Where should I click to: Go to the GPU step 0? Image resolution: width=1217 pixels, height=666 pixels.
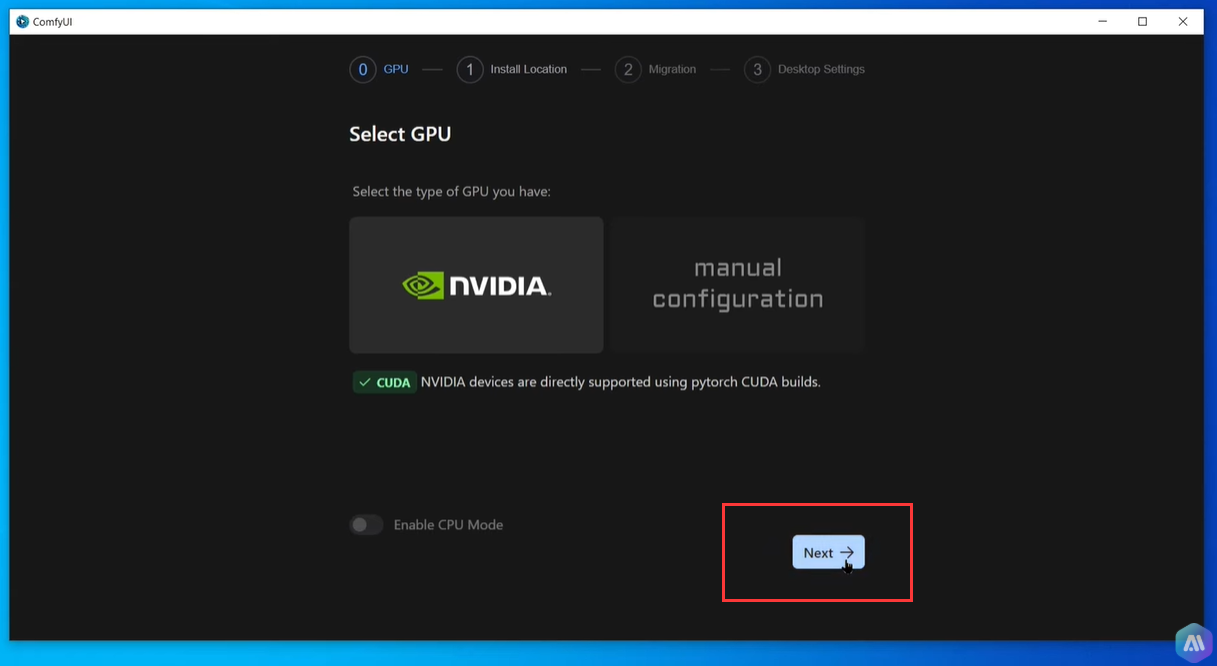tap(379, 69)
